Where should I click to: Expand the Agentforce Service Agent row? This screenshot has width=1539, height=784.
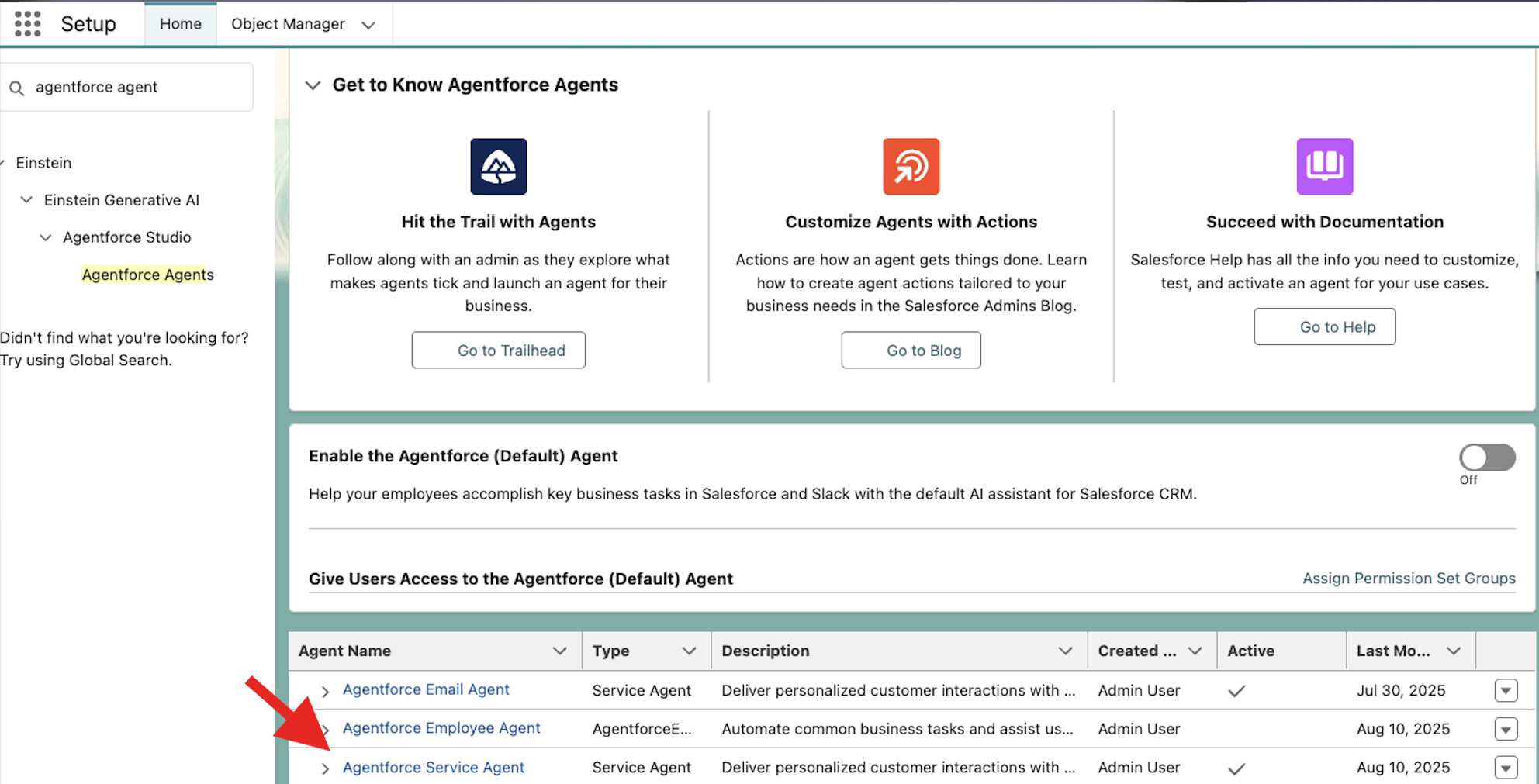coord(326,768)
